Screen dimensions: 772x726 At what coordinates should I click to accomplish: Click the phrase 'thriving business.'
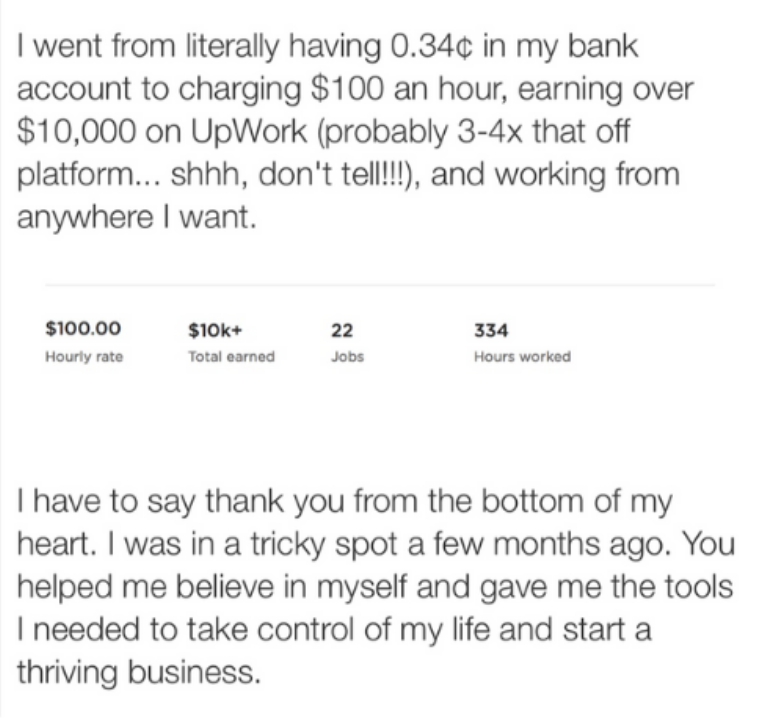tap(139, 672)
